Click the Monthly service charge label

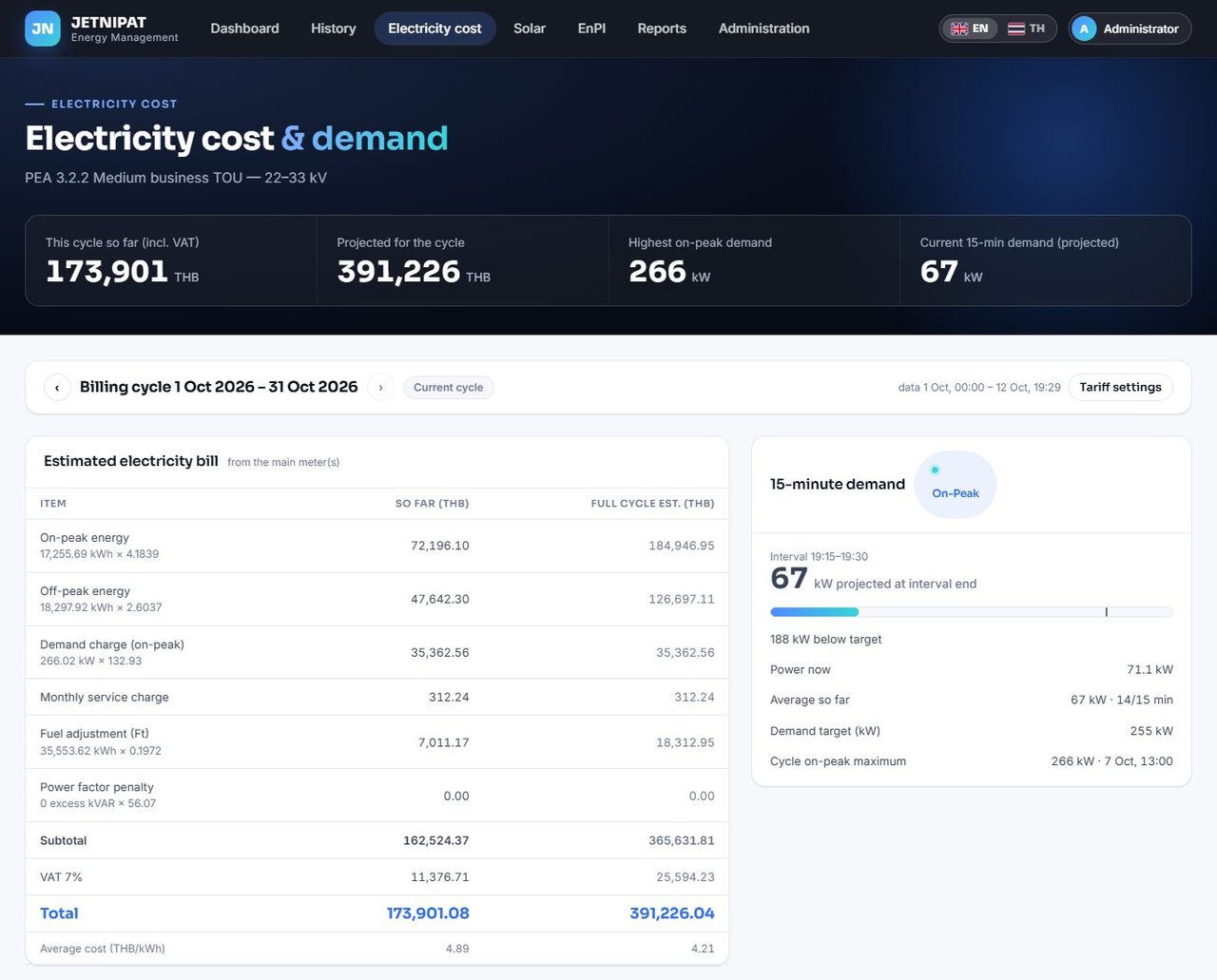click(105, 697)
